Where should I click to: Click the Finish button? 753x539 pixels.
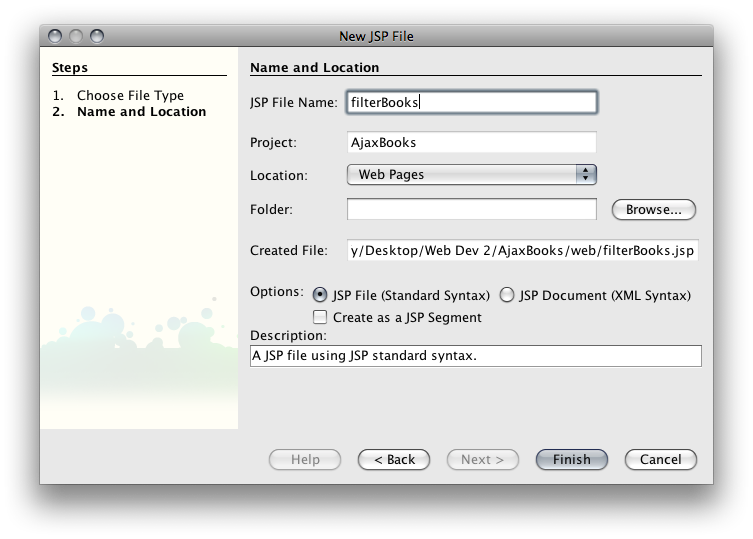click(571, 460)
